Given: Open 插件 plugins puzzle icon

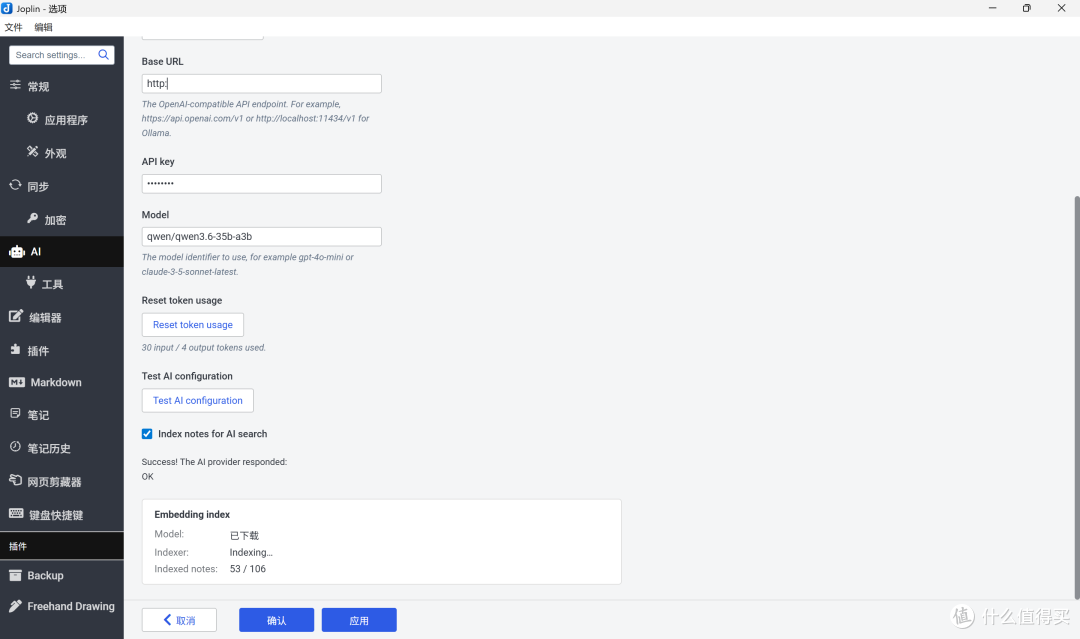Looking at the screenshot, I should pos(15,349).
